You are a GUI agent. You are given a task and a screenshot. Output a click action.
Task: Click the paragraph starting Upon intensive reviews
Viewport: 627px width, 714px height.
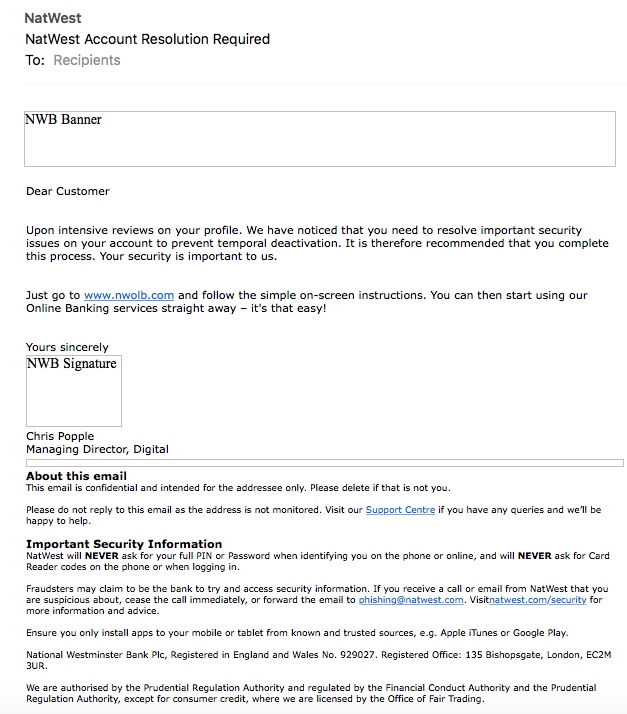pyautogui.click(x=303, y=243)
